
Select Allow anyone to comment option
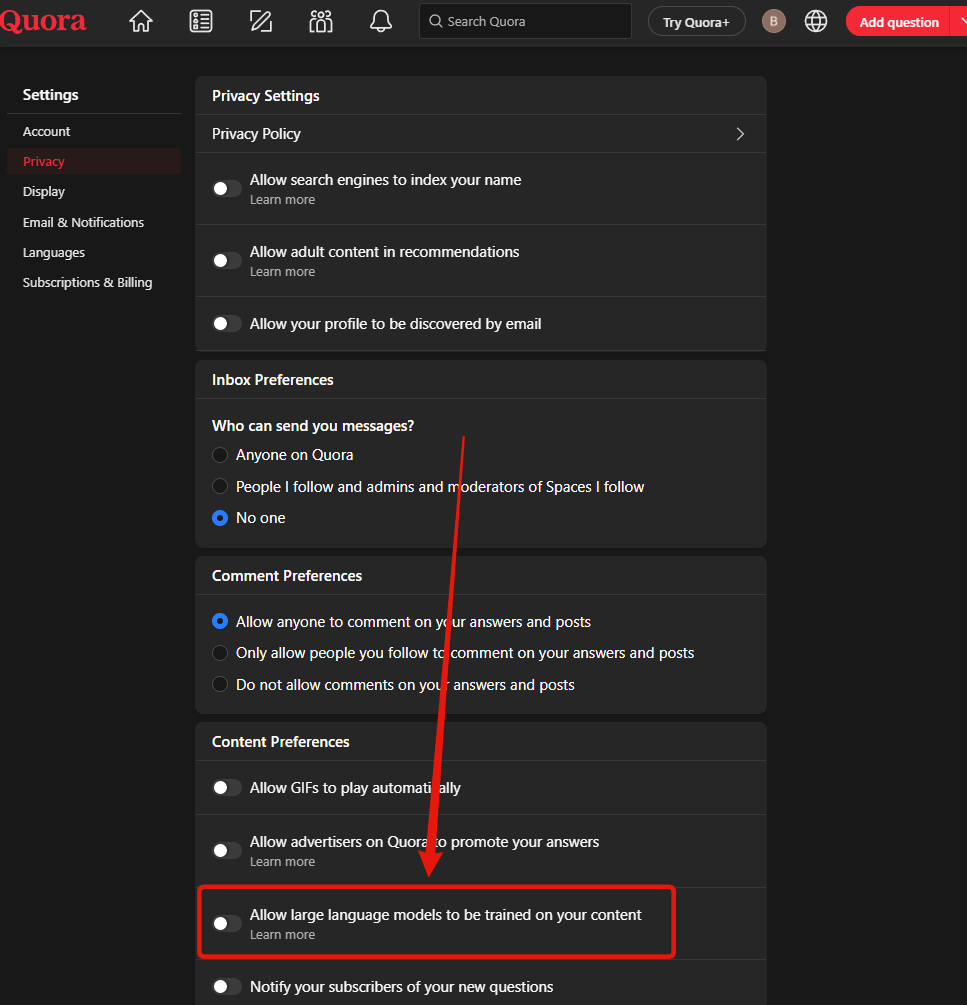(220, 621)
